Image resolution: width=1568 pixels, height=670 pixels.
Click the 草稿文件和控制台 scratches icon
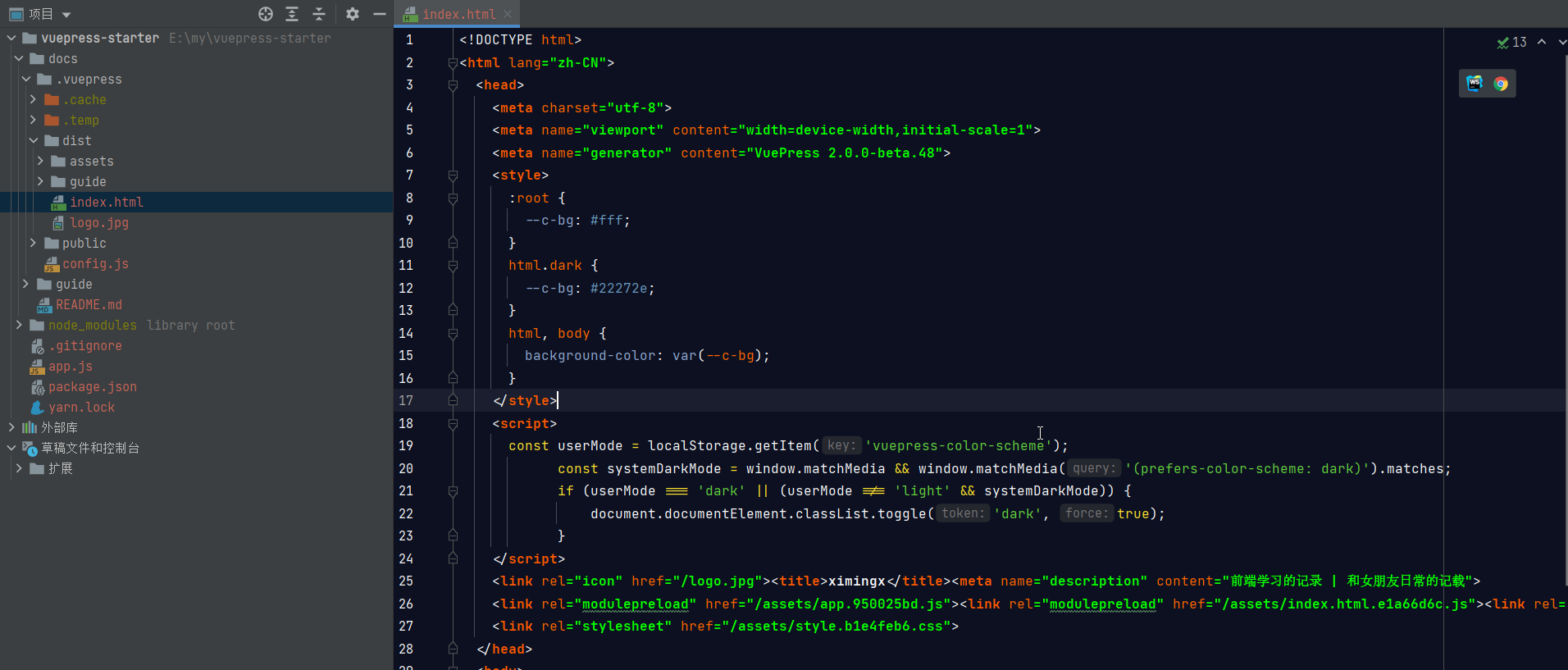tap(30, 449)
